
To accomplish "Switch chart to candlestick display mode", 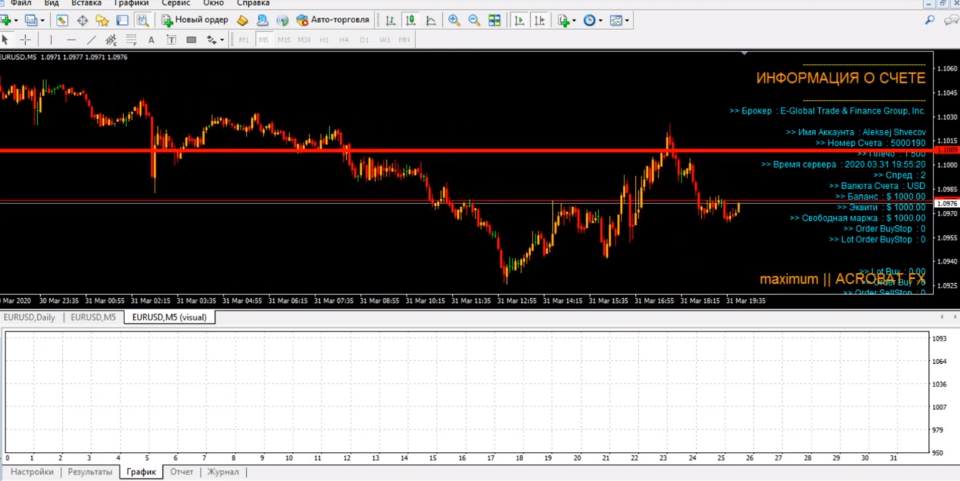I will (x=411, y=20).
